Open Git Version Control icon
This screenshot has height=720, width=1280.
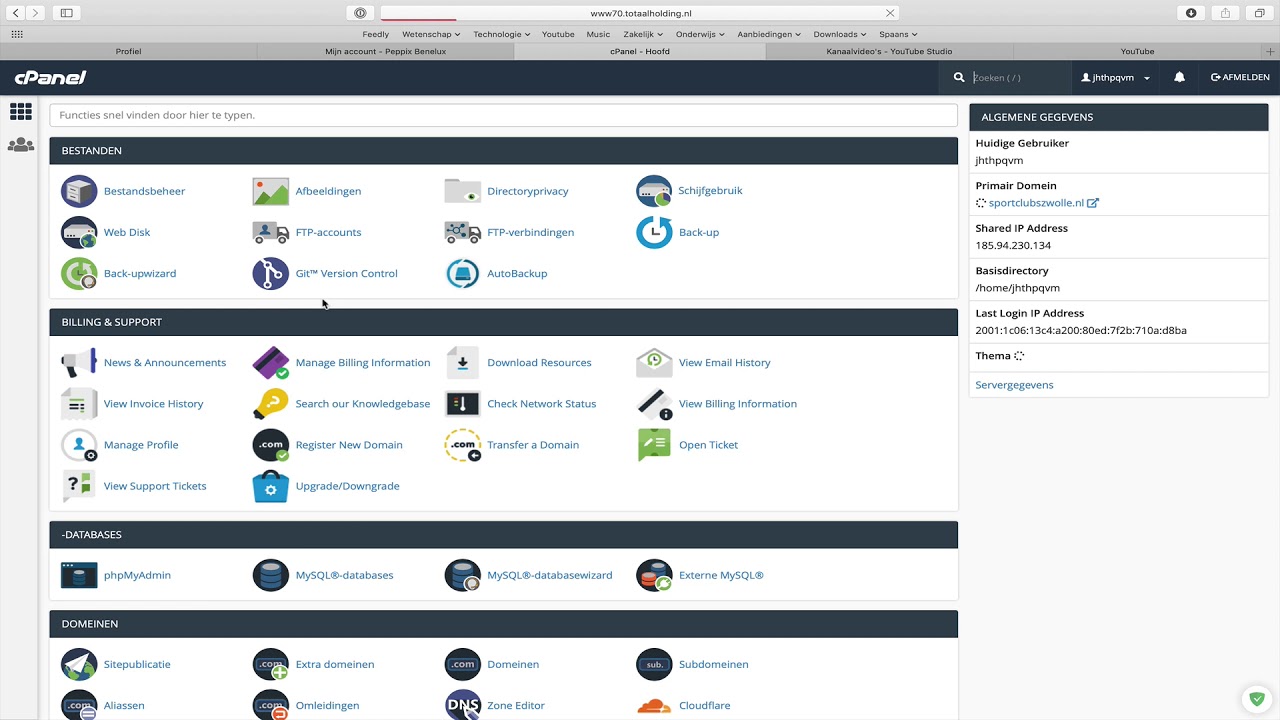click(271, 273)
